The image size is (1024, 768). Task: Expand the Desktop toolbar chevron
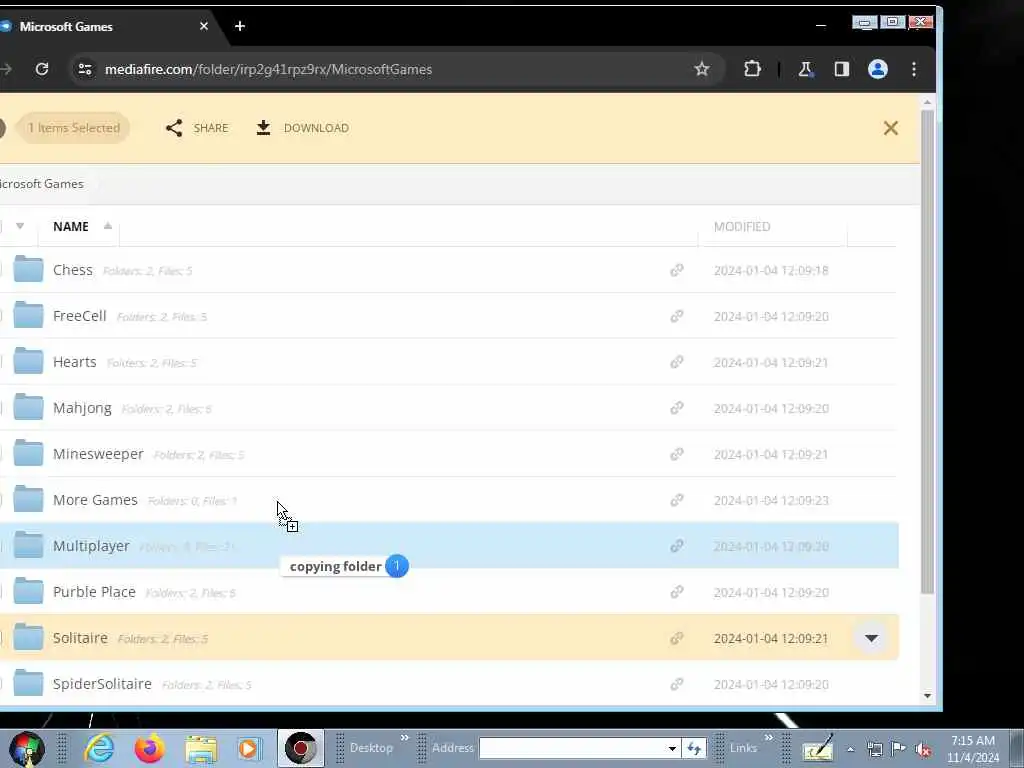click(x=404, y=738)
